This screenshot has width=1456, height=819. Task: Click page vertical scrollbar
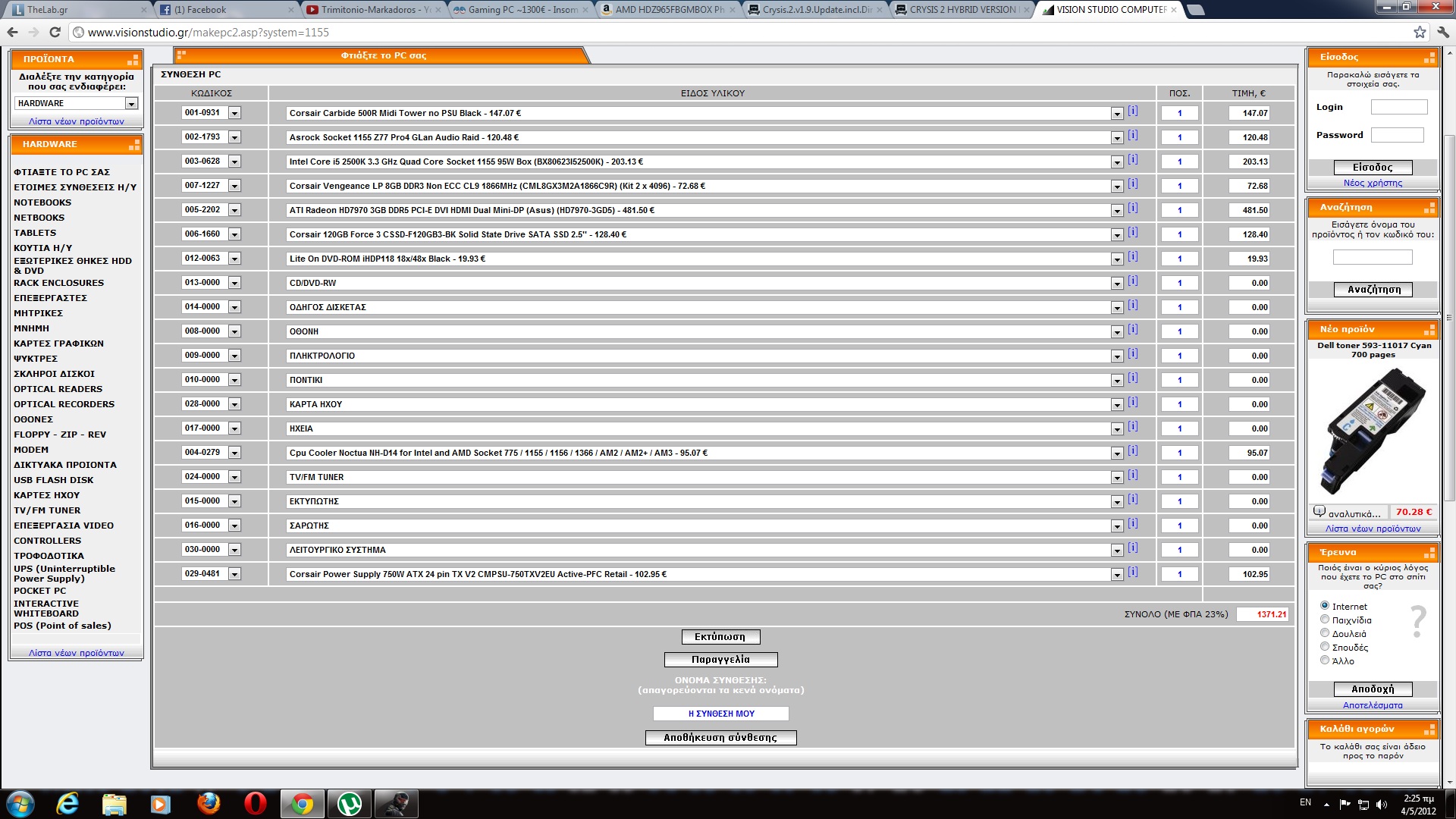(x=1449, y=318)
